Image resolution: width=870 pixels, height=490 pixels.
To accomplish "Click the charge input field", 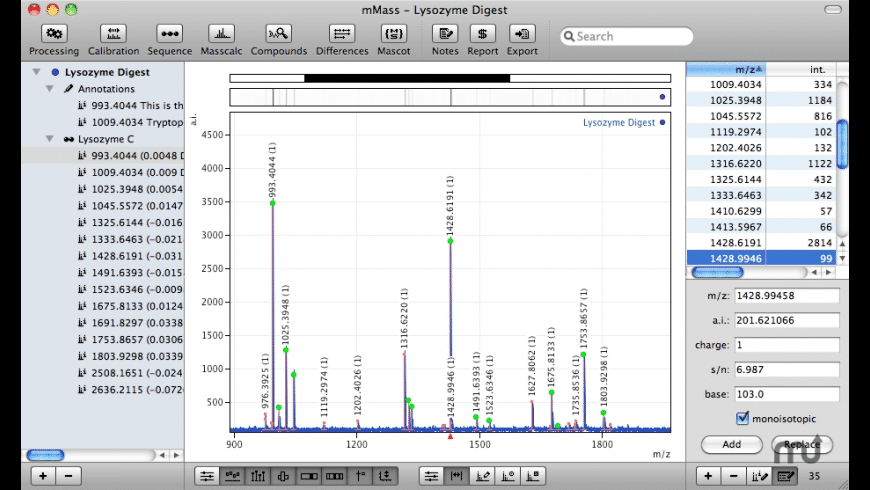I will [787, 345].
